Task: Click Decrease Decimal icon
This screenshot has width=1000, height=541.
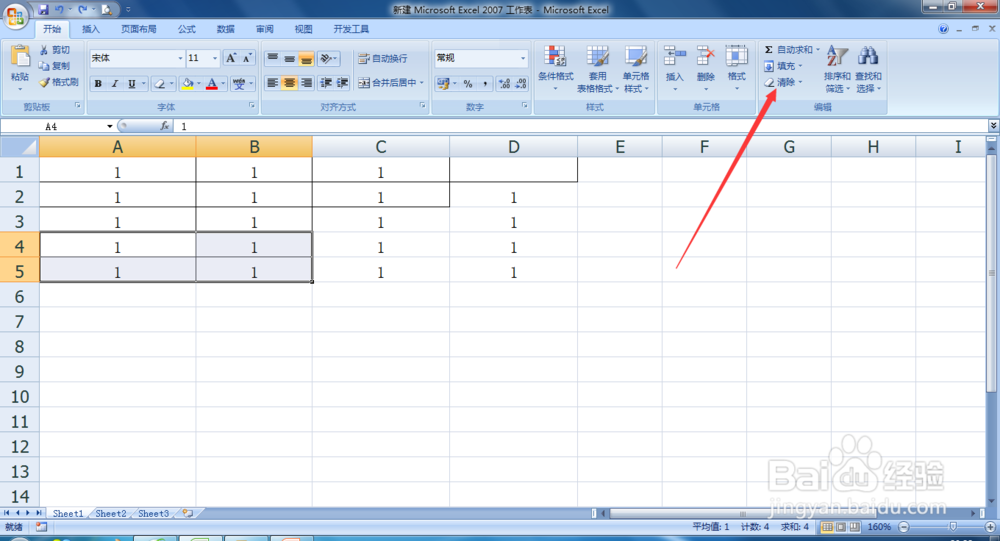Action: [521, 84]
